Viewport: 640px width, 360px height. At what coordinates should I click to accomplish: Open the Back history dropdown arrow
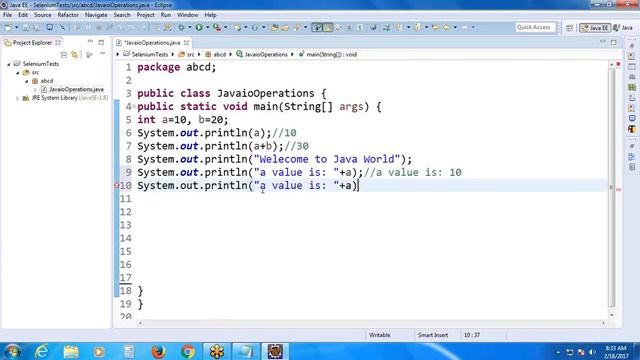point(455,27)
